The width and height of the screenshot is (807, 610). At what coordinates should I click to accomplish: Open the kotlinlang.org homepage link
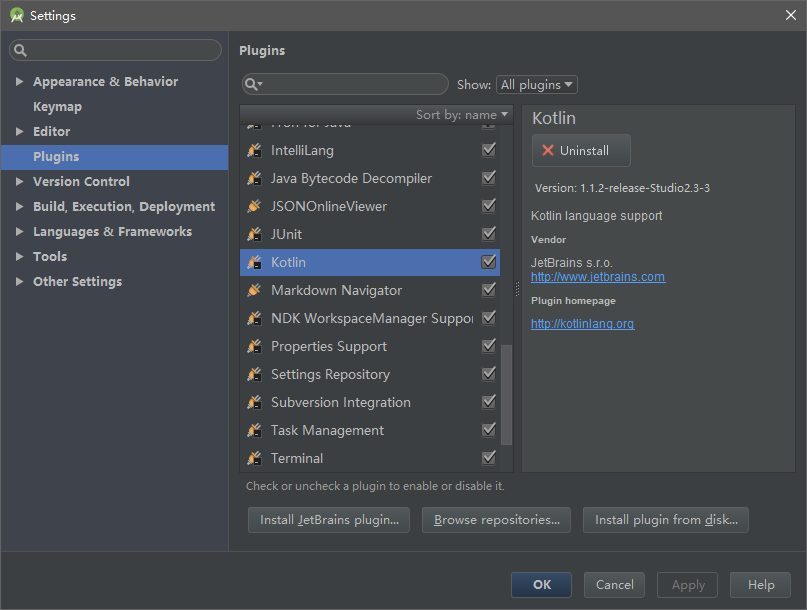582,324
